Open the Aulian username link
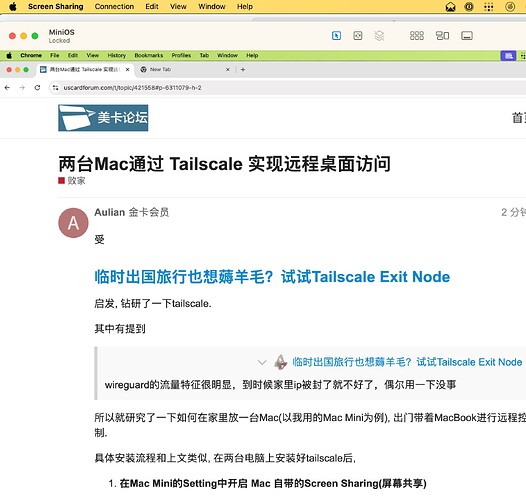526x500 pixels. (x=110, y=212)
